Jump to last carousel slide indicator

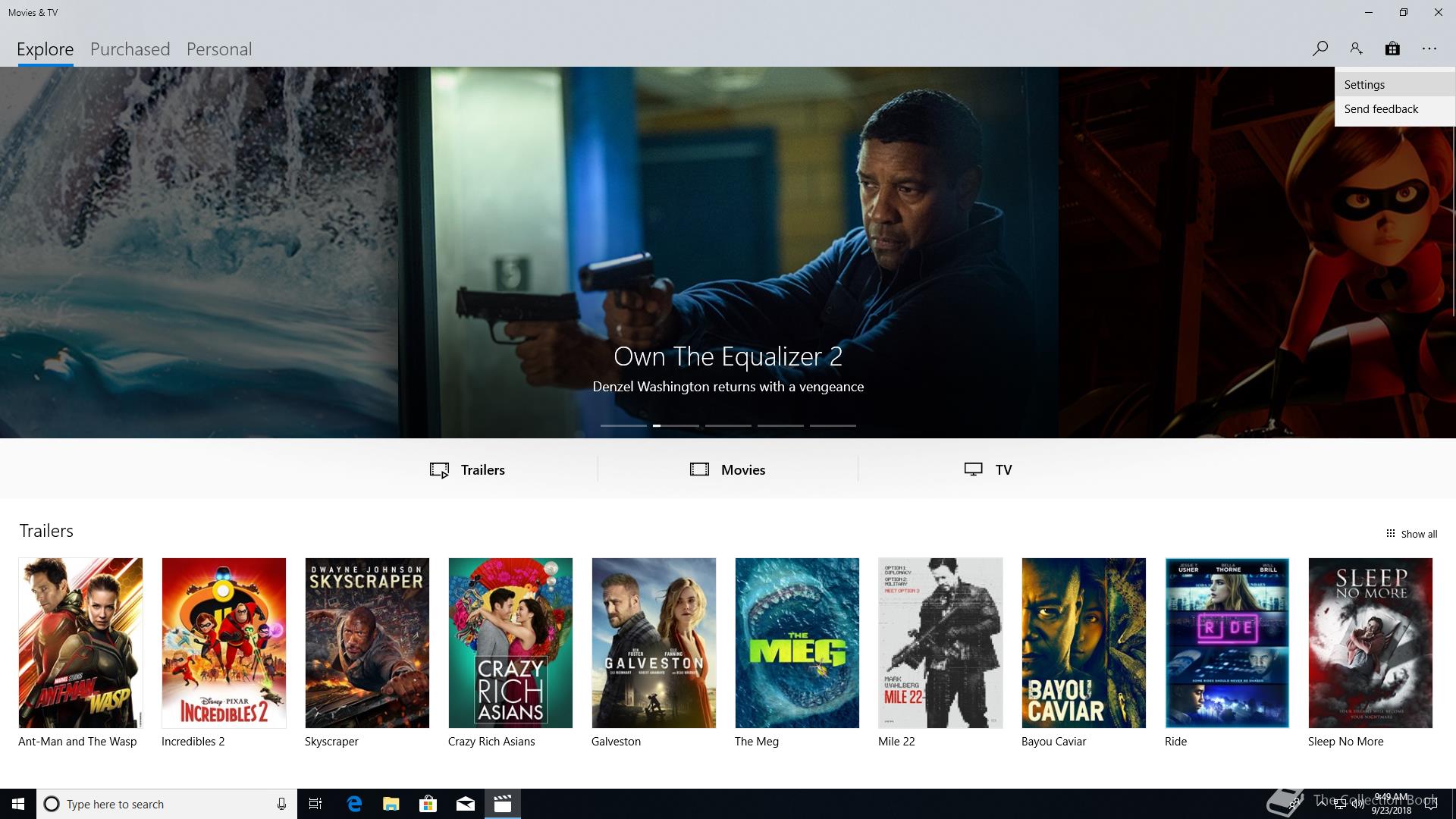pos(833,425)
